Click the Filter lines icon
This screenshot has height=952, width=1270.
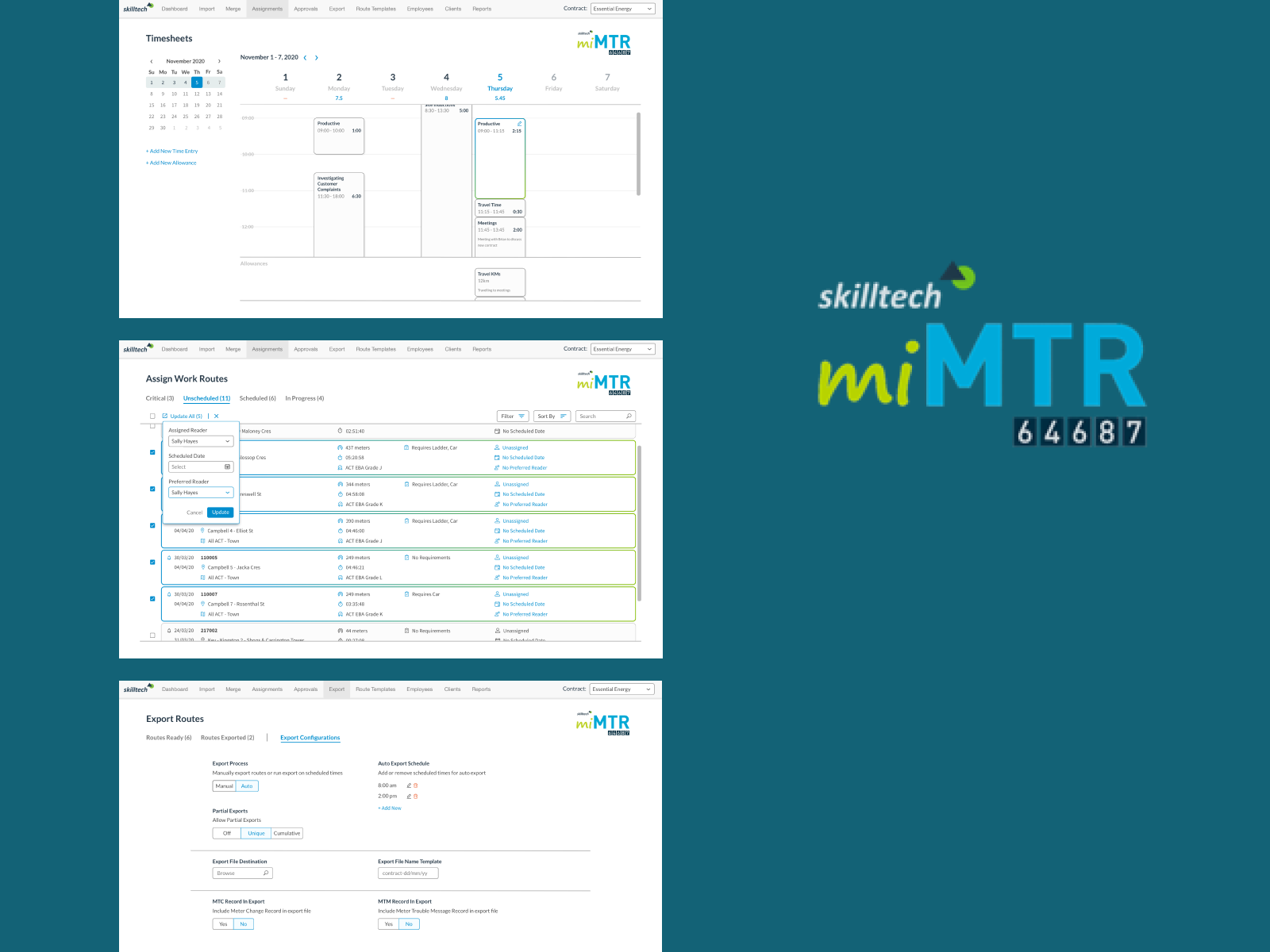coord(521,416)
